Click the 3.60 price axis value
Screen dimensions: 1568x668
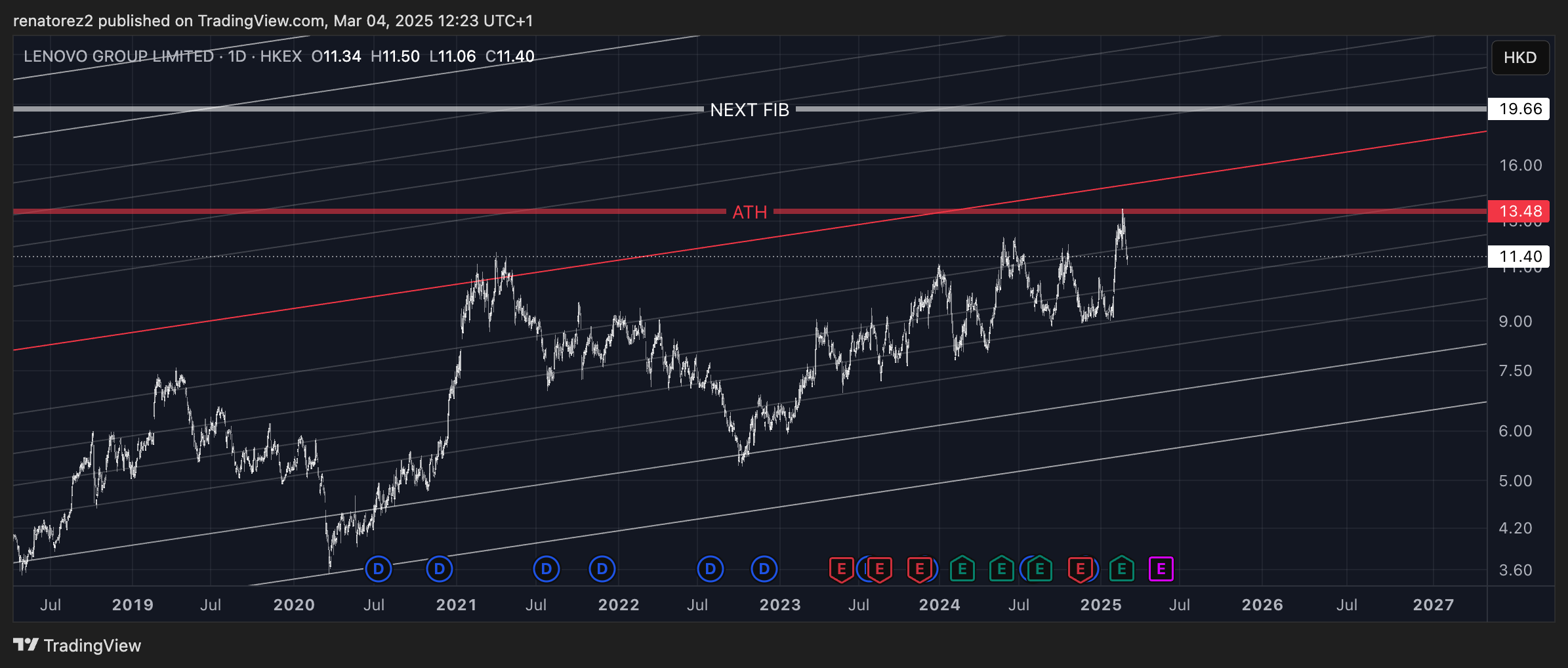pos(1516,570)
